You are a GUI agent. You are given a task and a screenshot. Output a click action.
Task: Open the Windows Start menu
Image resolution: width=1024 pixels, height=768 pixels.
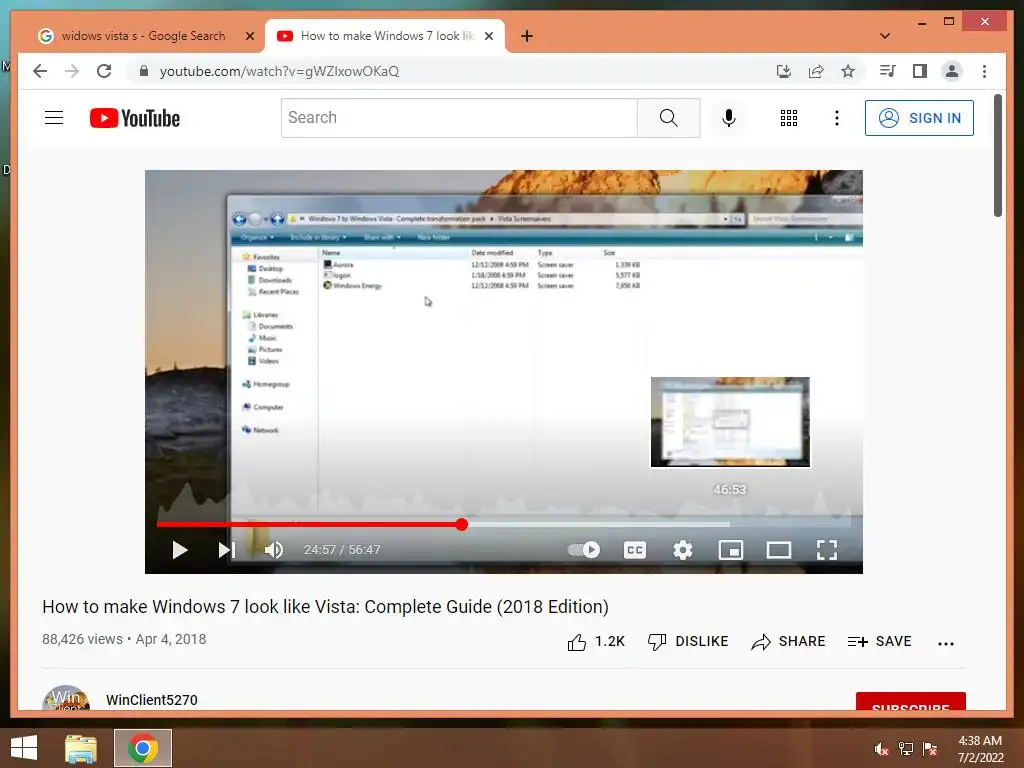coord(24,748)
